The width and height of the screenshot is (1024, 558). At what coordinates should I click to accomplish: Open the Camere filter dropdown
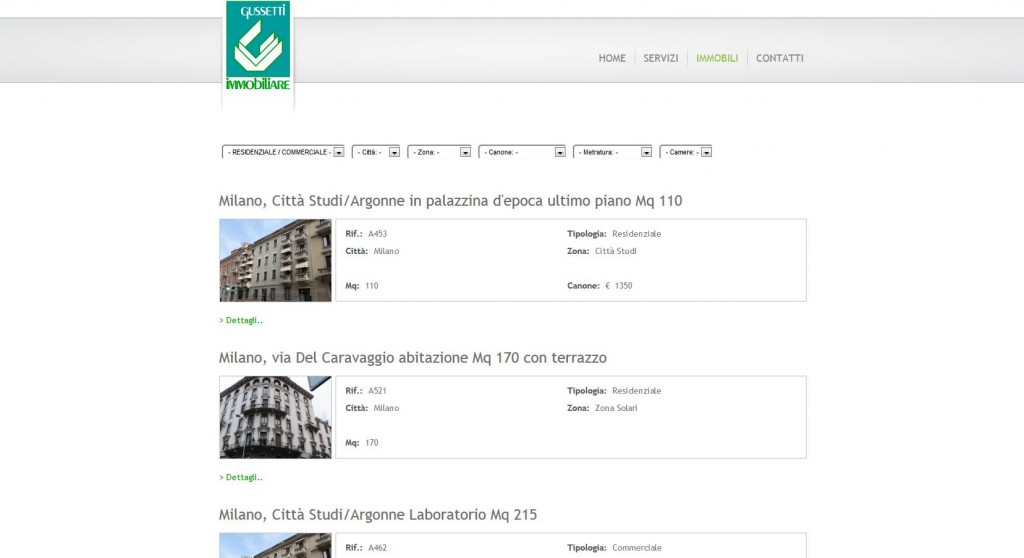(x=685, y=152)
